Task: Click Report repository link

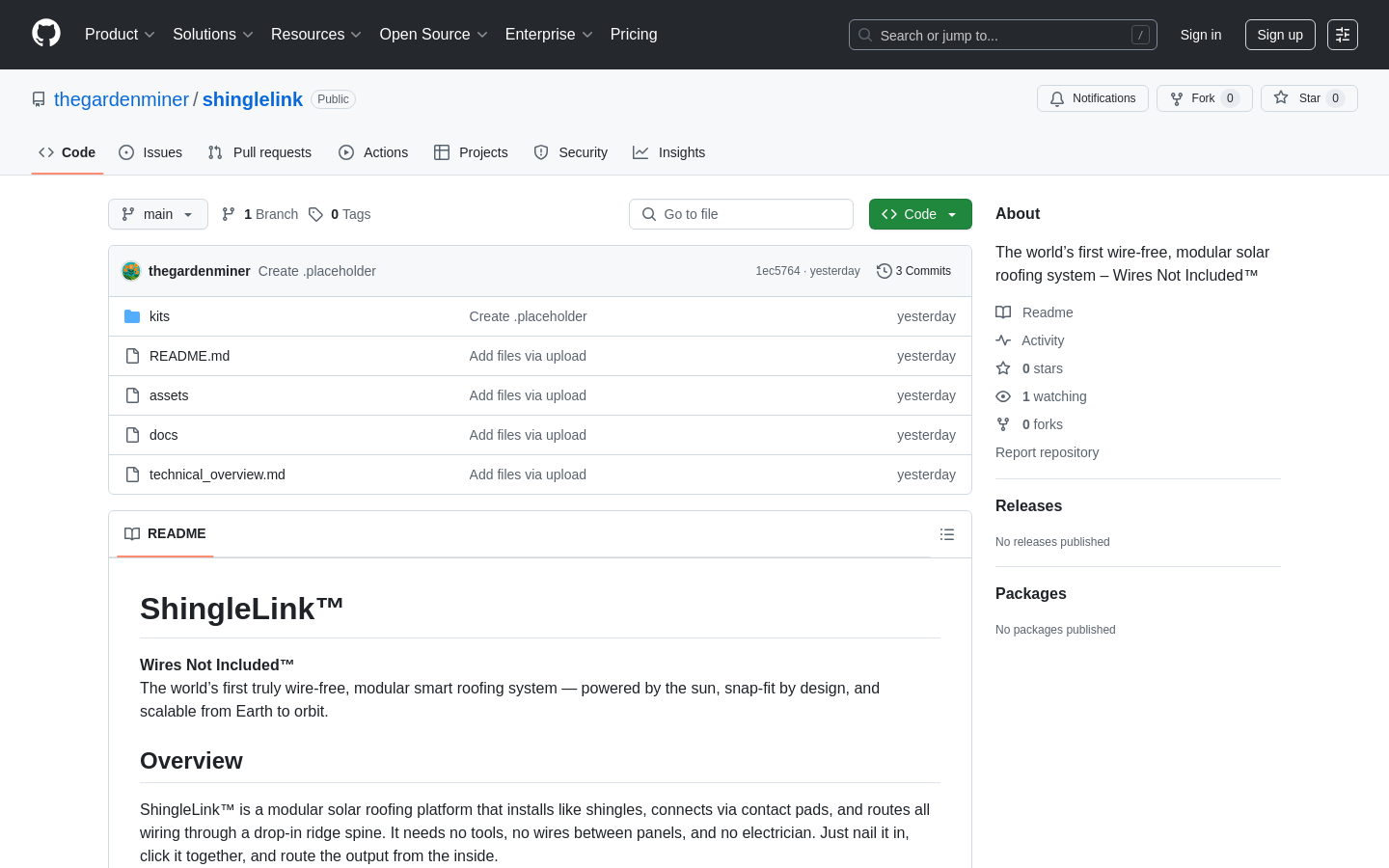Action: coord(1047,452)
